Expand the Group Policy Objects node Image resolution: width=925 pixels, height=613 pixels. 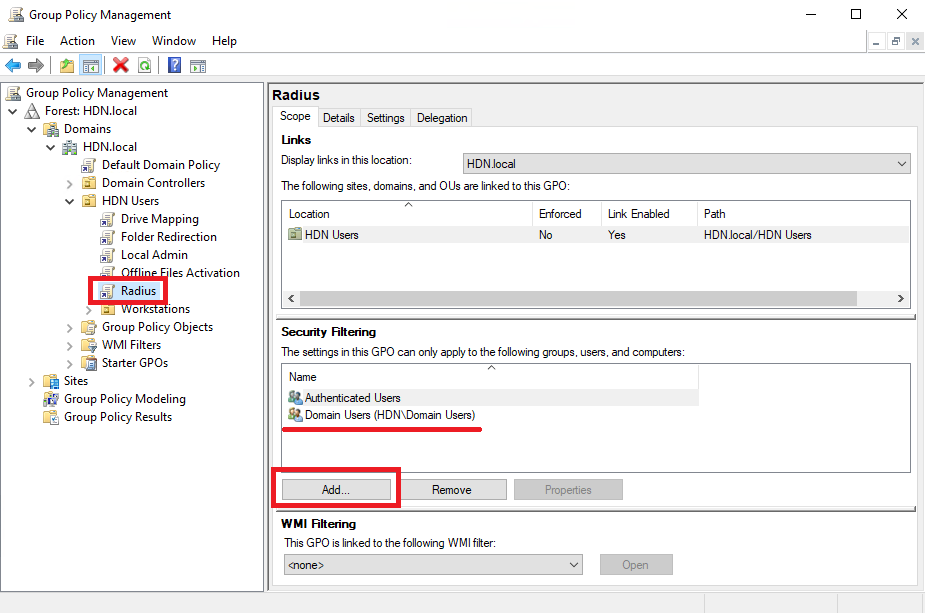70,327
